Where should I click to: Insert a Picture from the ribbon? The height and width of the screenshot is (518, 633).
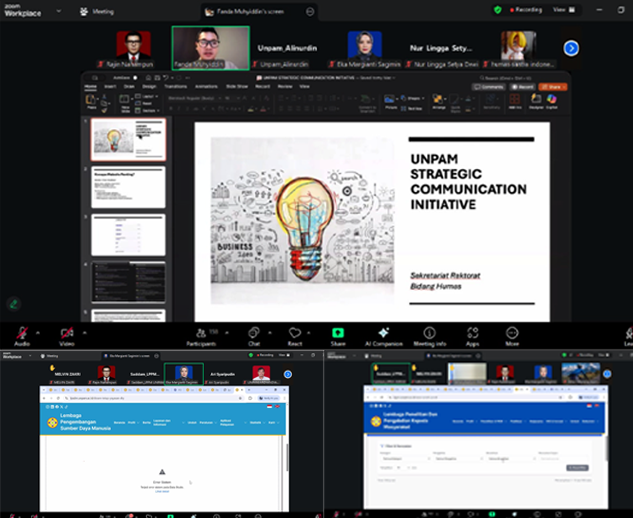(x=390, y=99)
